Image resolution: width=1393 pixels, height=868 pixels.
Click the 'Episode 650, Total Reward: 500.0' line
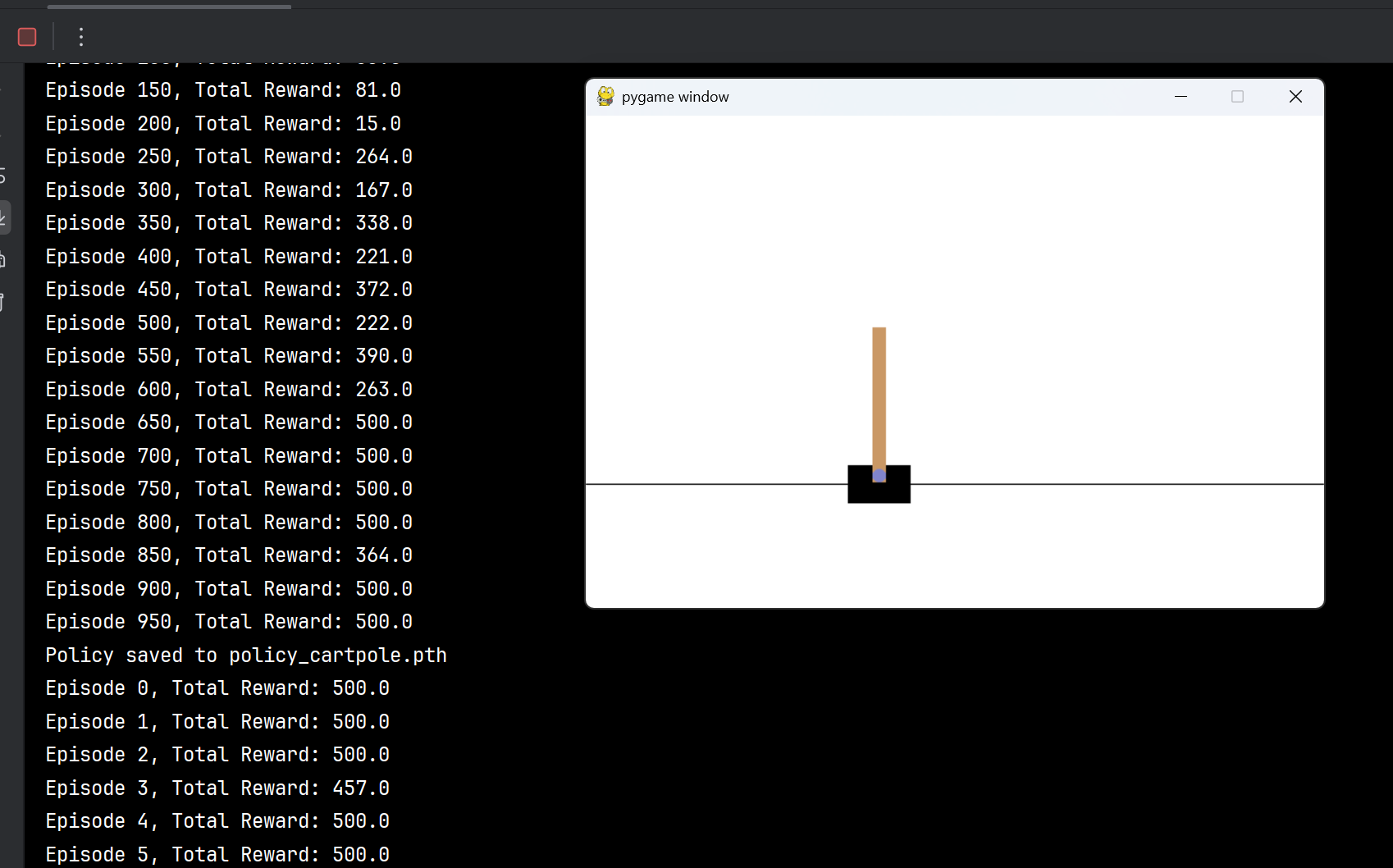[229, 423]
